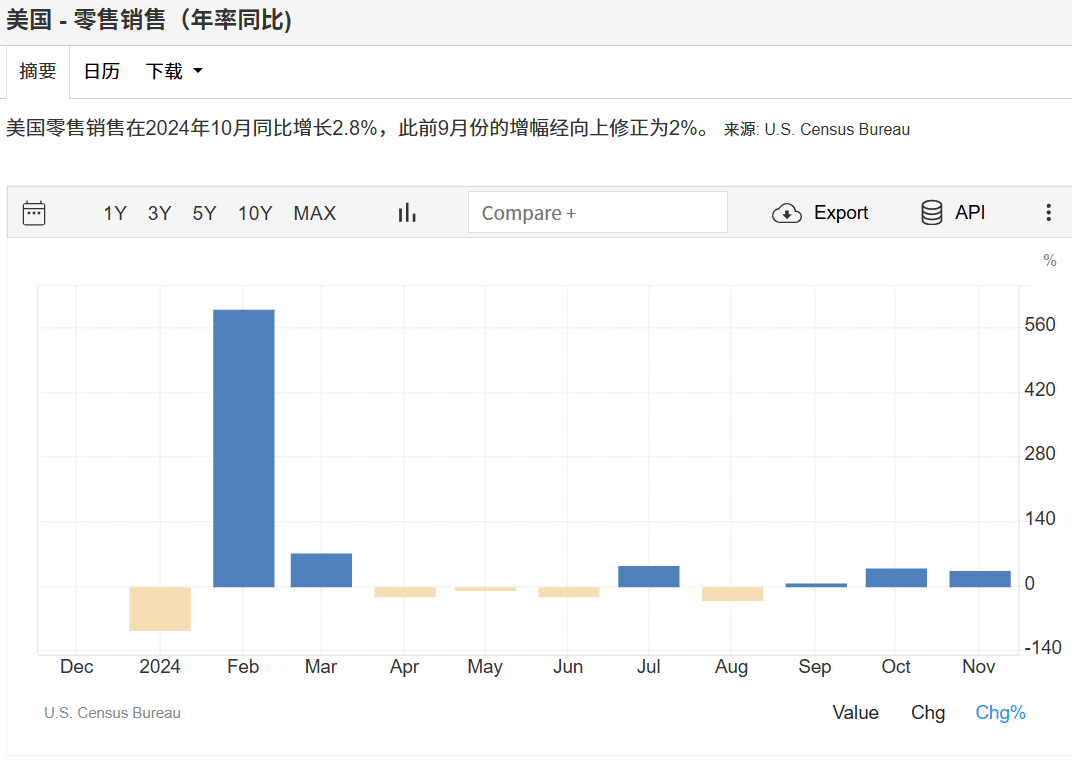Select the 1Y time range

tap(115, 213)
